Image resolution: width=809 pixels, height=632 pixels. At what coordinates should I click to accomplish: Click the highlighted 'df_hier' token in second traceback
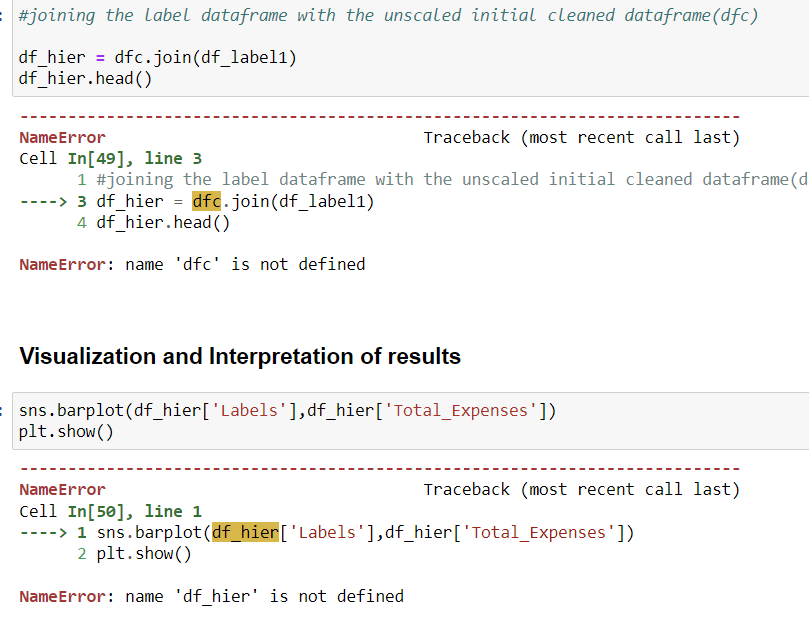pos(245,531)
